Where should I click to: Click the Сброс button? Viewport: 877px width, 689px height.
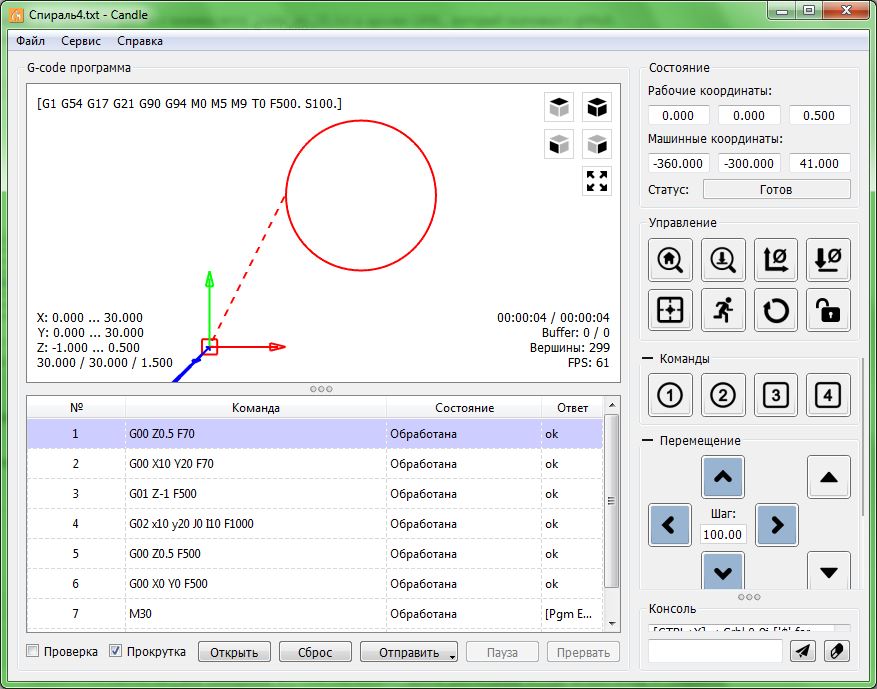pyautogui.click(x=315, y=652)
